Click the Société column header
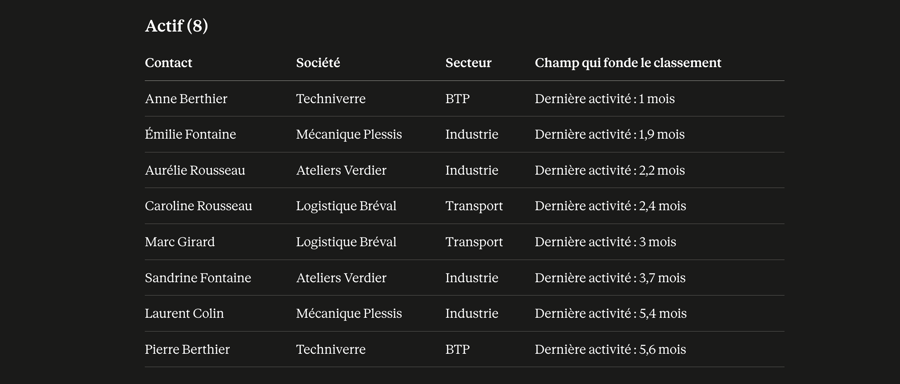900x384 pixels. click(x=318, y=63)
